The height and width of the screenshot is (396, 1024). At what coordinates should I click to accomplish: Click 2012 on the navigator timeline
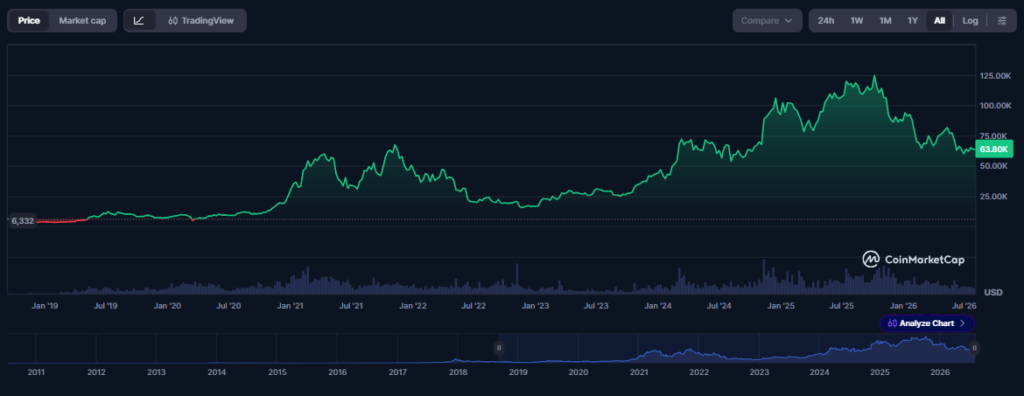[x=96, y=372]
